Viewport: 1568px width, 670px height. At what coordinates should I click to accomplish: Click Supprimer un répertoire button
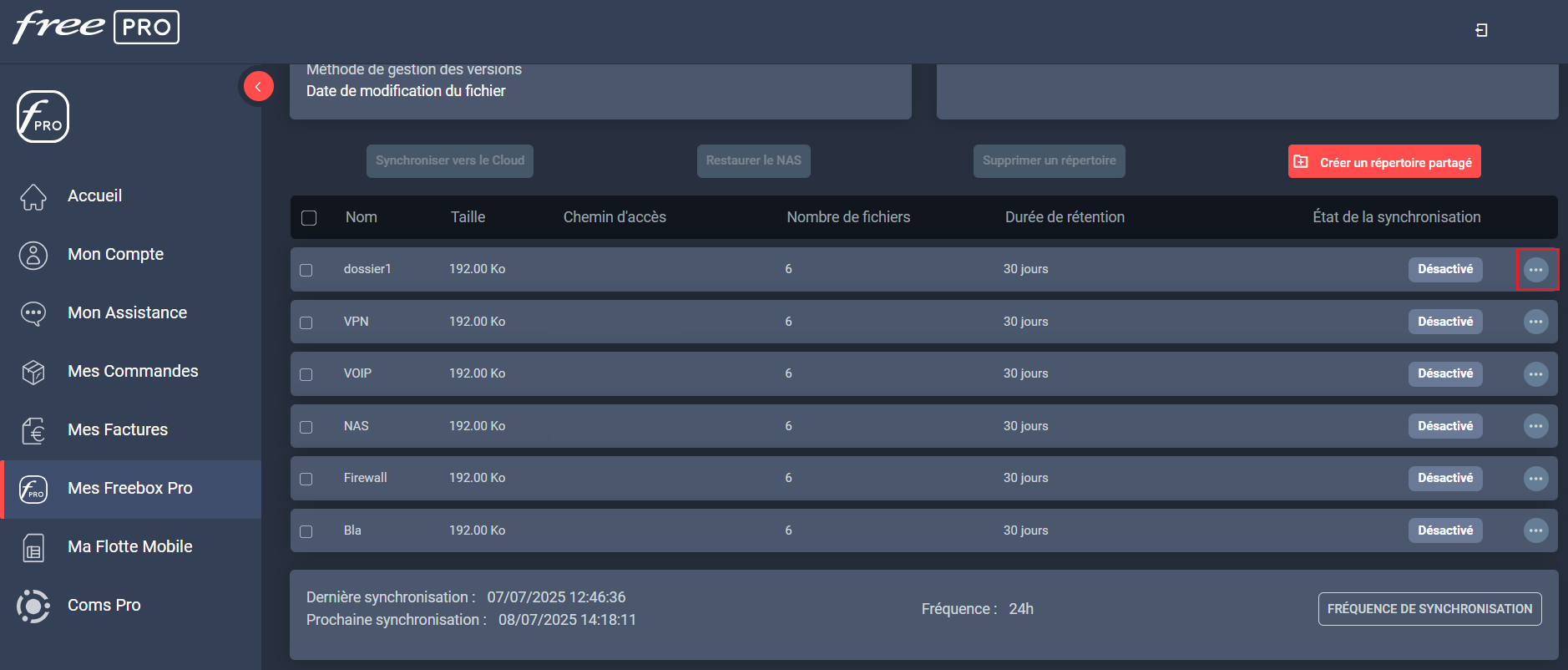tap(1050, 160)
